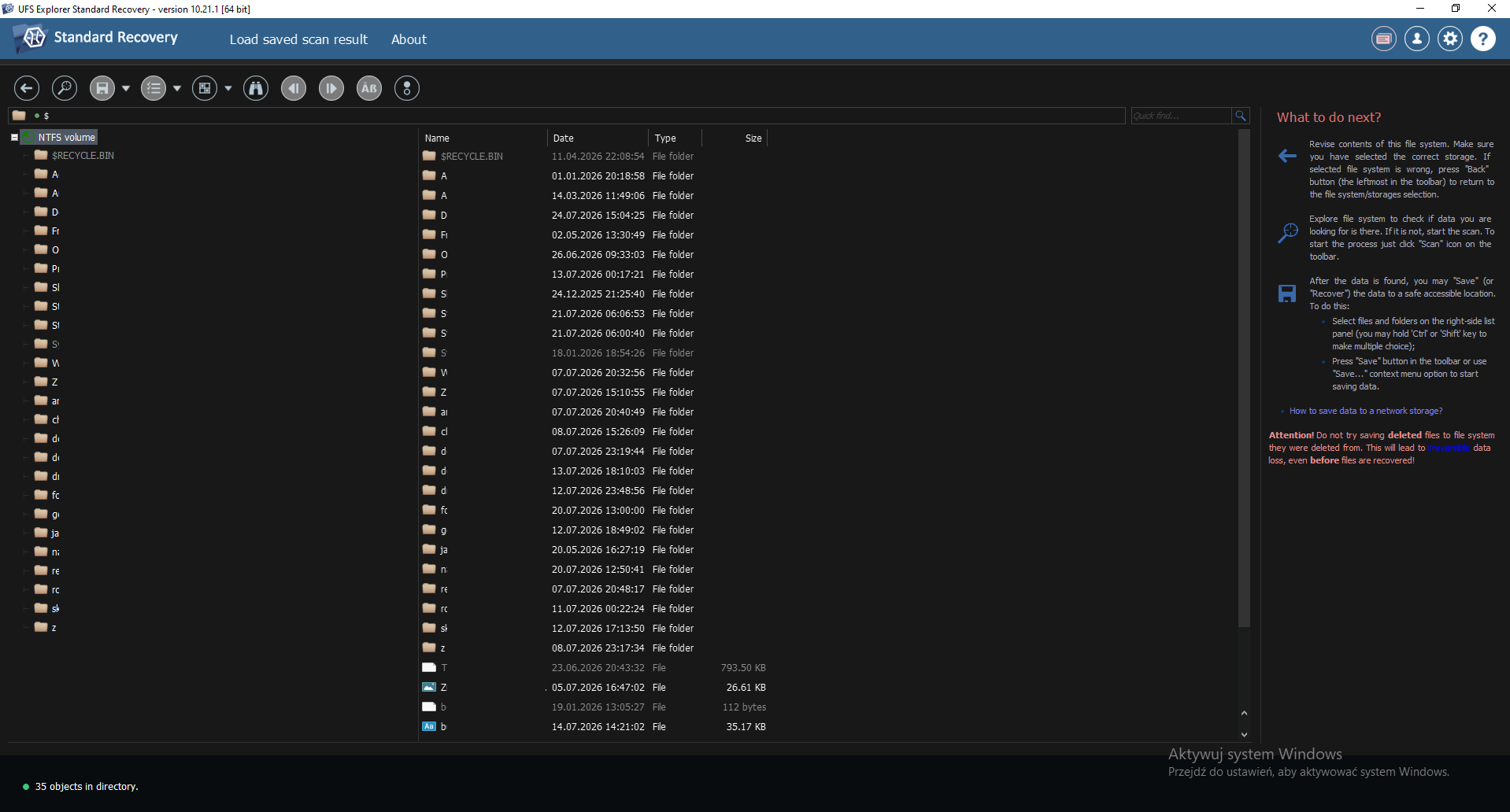Viewport: 1510px width, 812px height.
Task: Select folder dated 20.05.2026 16:27:19
Action: (594, 550)
